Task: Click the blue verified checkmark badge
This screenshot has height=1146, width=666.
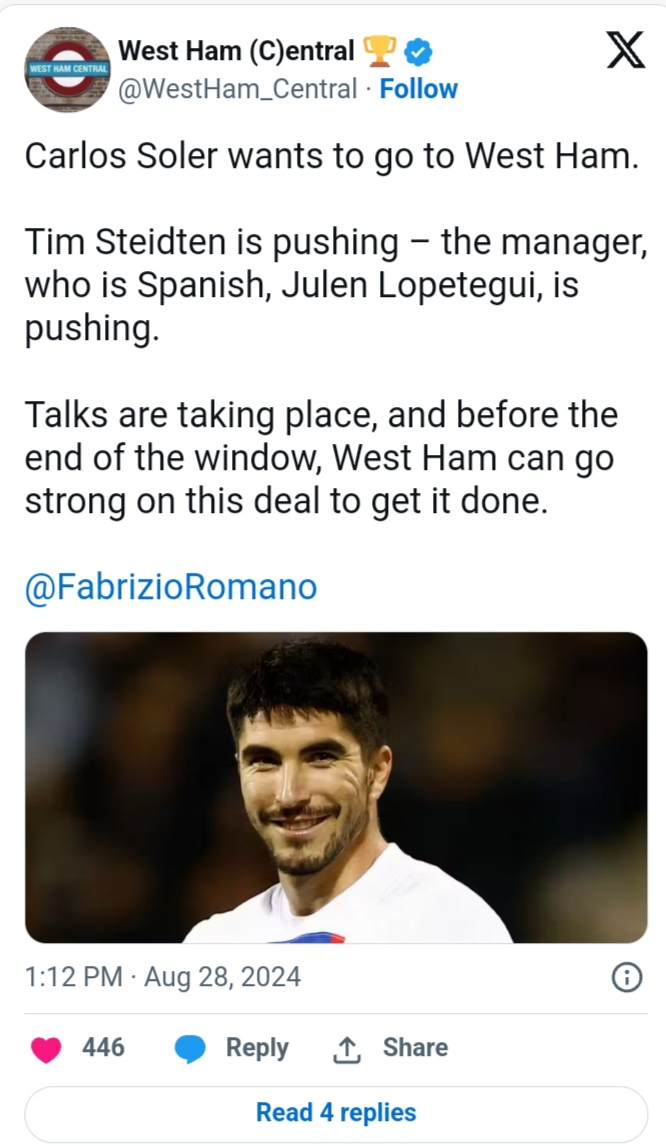Action: coord(420,50)
